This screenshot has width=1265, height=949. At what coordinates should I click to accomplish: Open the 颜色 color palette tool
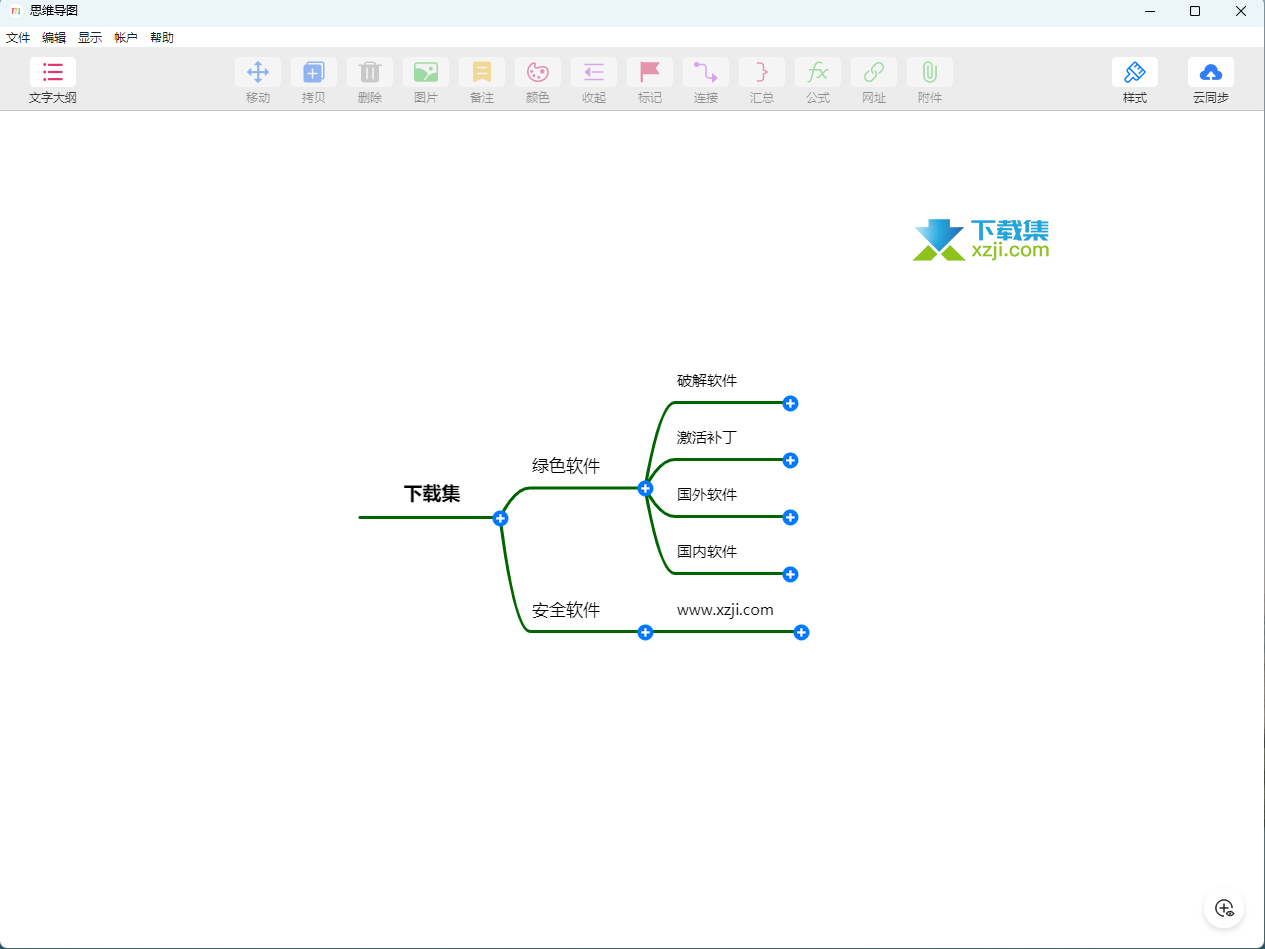(x=538, y=72)
